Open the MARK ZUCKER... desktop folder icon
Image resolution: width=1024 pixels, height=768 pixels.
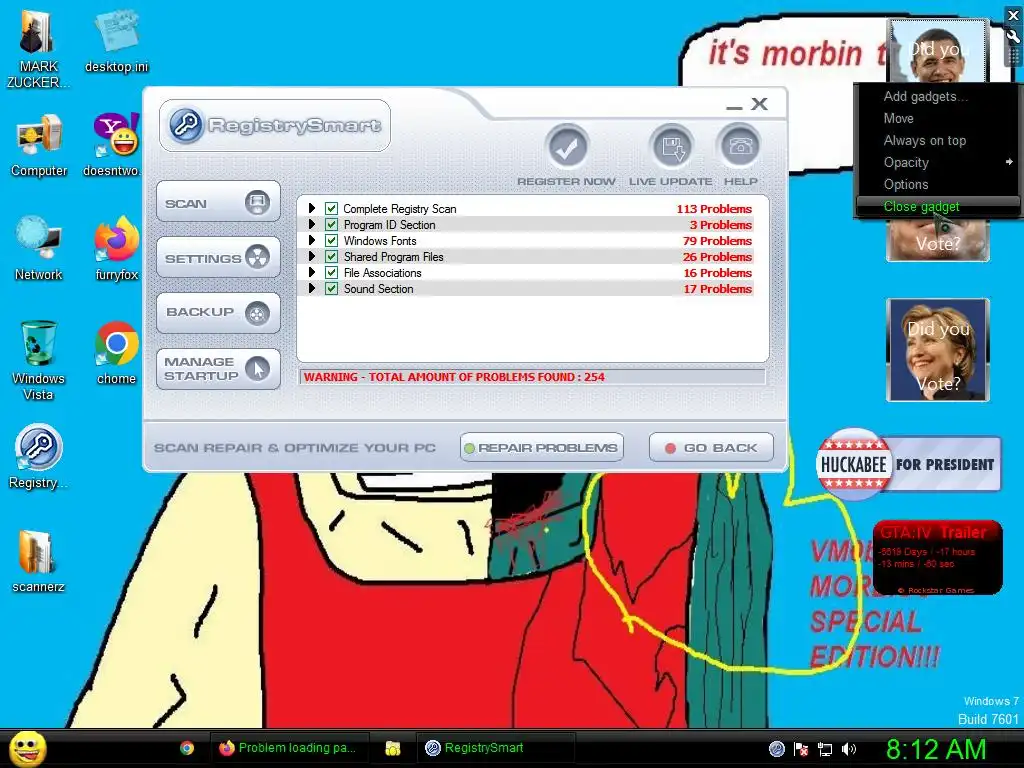point(37,34)
